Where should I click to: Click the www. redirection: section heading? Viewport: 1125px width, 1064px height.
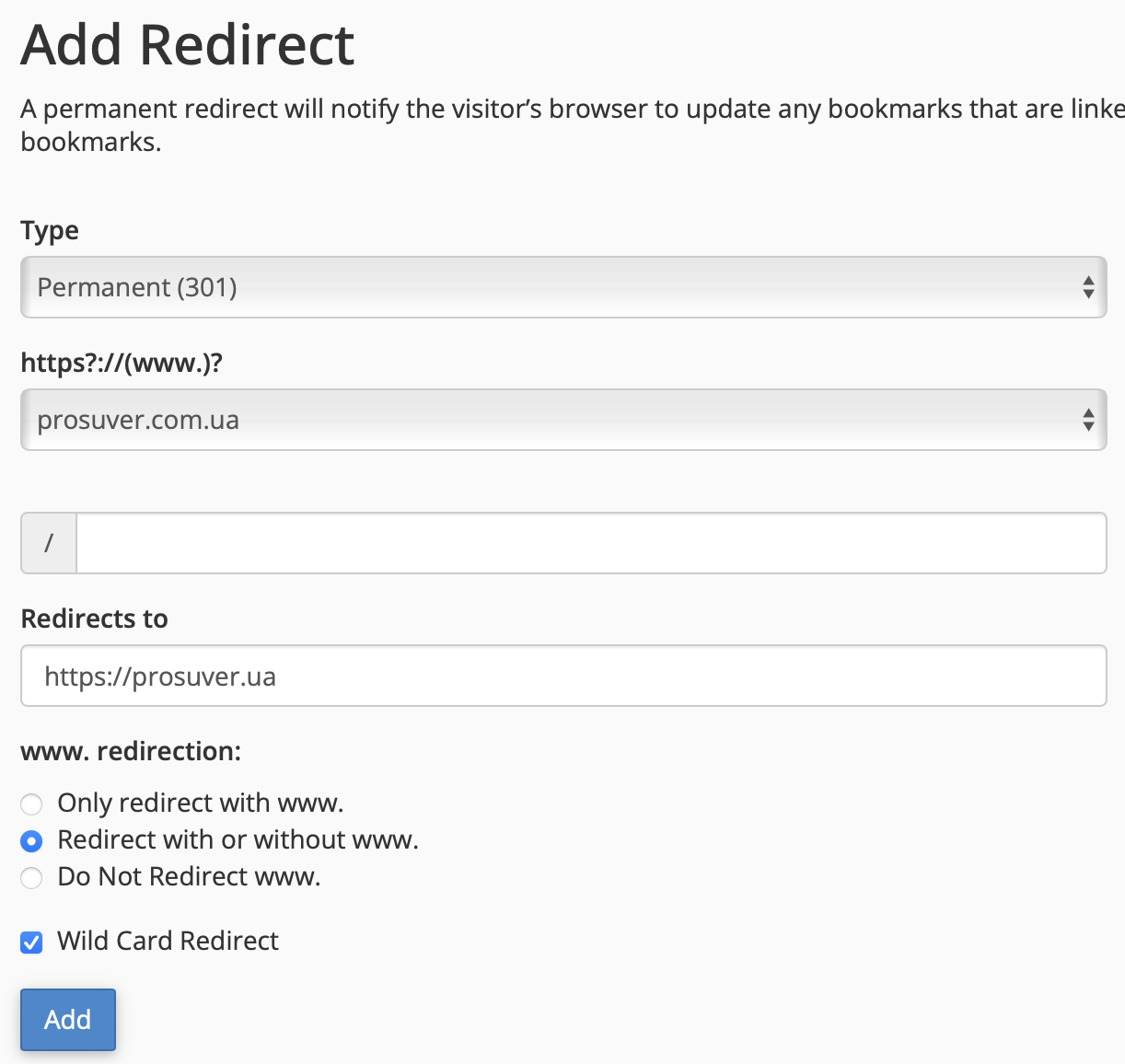click(x=130, y=751)
